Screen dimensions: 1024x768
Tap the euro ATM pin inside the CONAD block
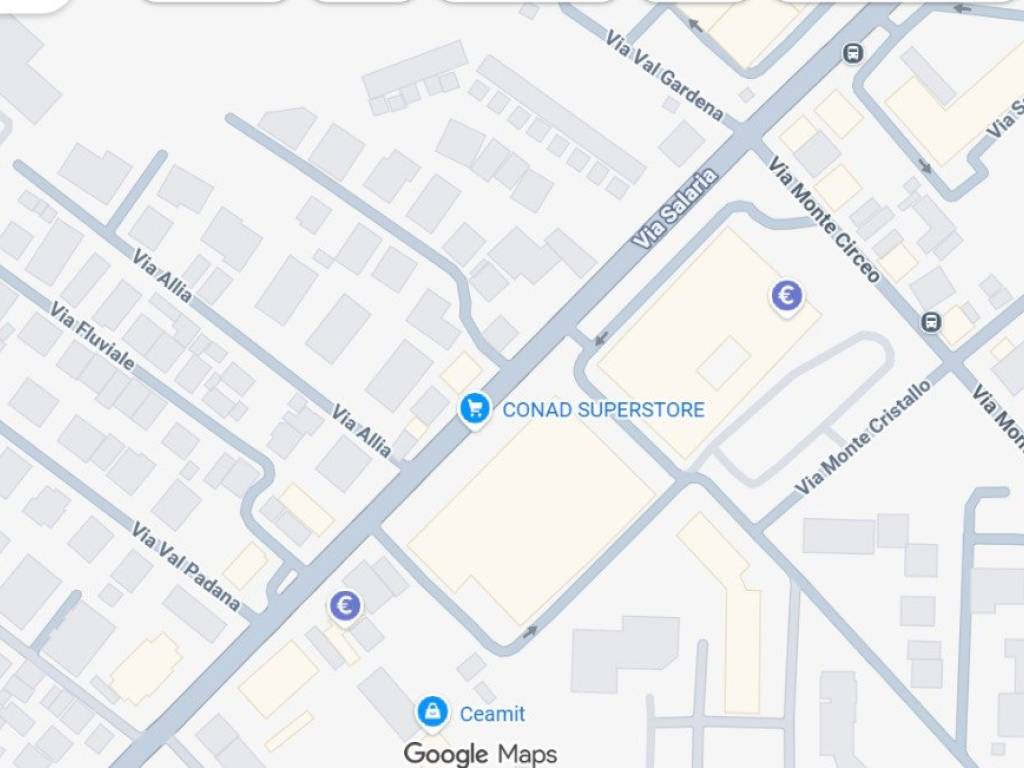[x=787, y=296]
